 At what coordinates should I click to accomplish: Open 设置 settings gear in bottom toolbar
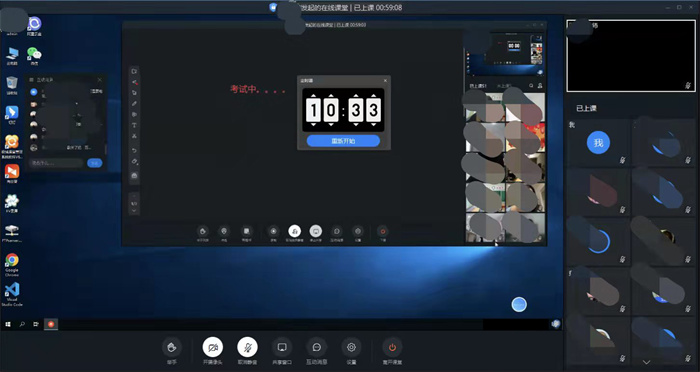click(x=351, y=347)
